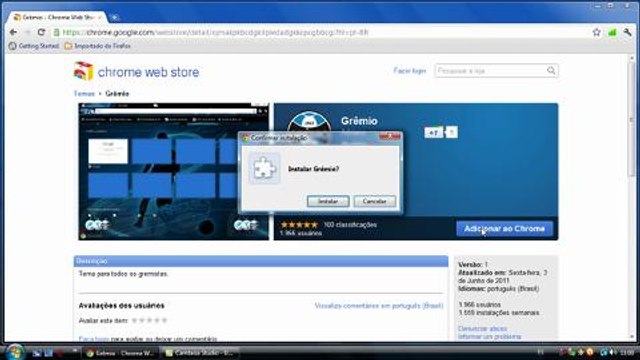This screenshot has height=360, width=640.
Task: Click the Instalar Grêmio? prompt text
Action: click(313, 169)
